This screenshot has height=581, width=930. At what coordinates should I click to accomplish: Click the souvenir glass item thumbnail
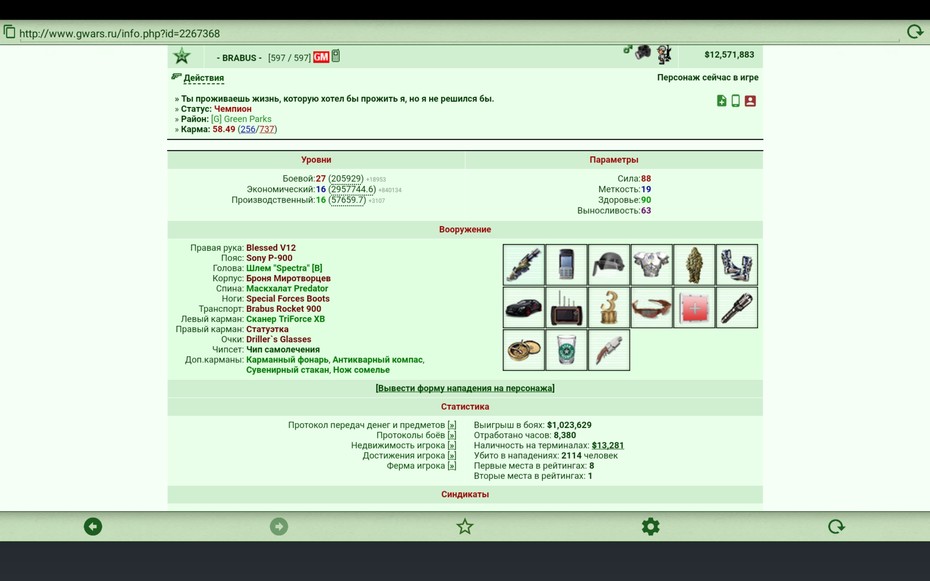coord(566,350)
